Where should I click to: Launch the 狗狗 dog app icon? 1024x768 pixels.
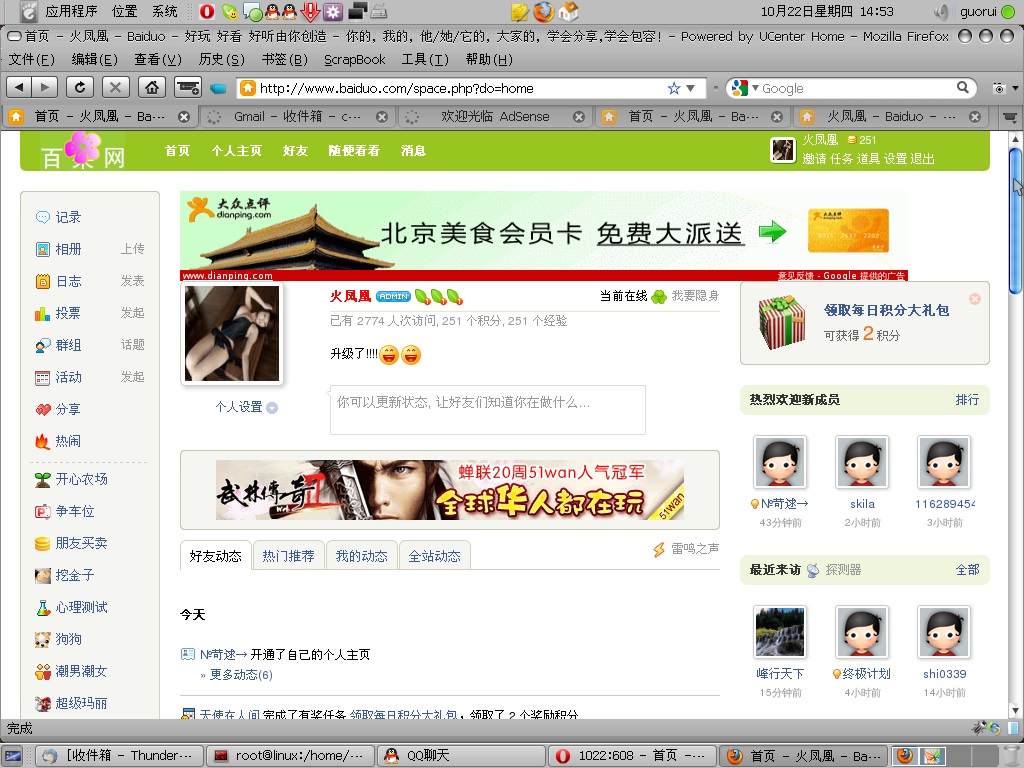pyautogui.click(x=42, y=639)
